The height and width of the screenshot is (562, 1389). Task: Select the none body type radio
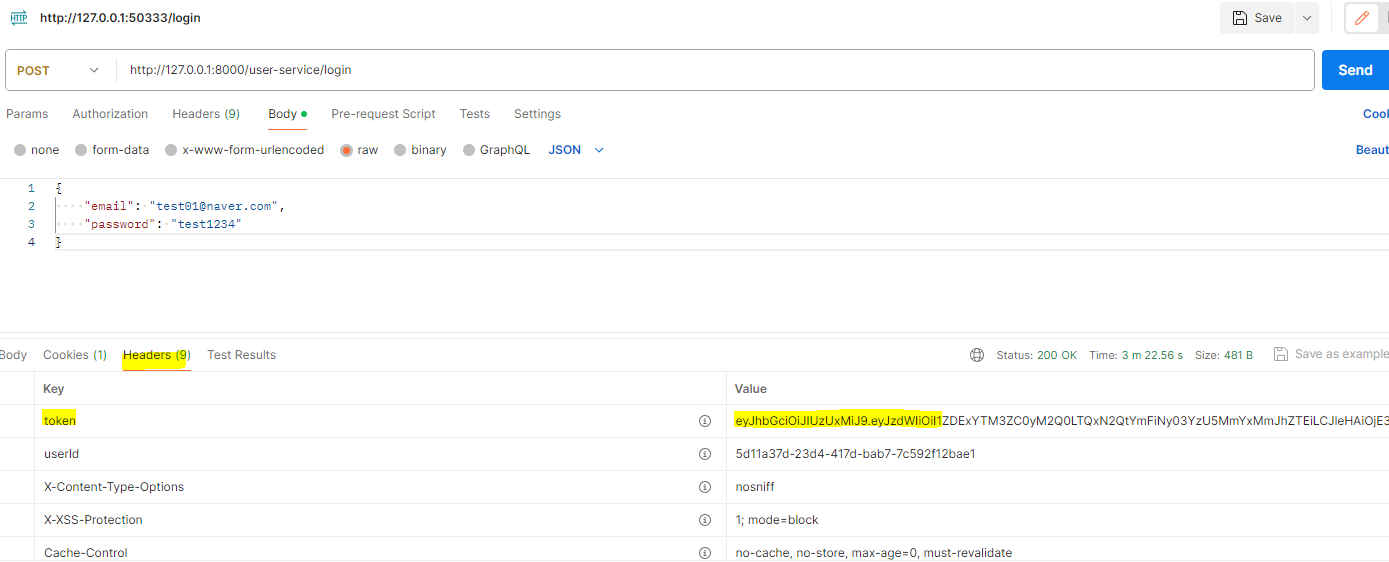click(x=20, y=150)
